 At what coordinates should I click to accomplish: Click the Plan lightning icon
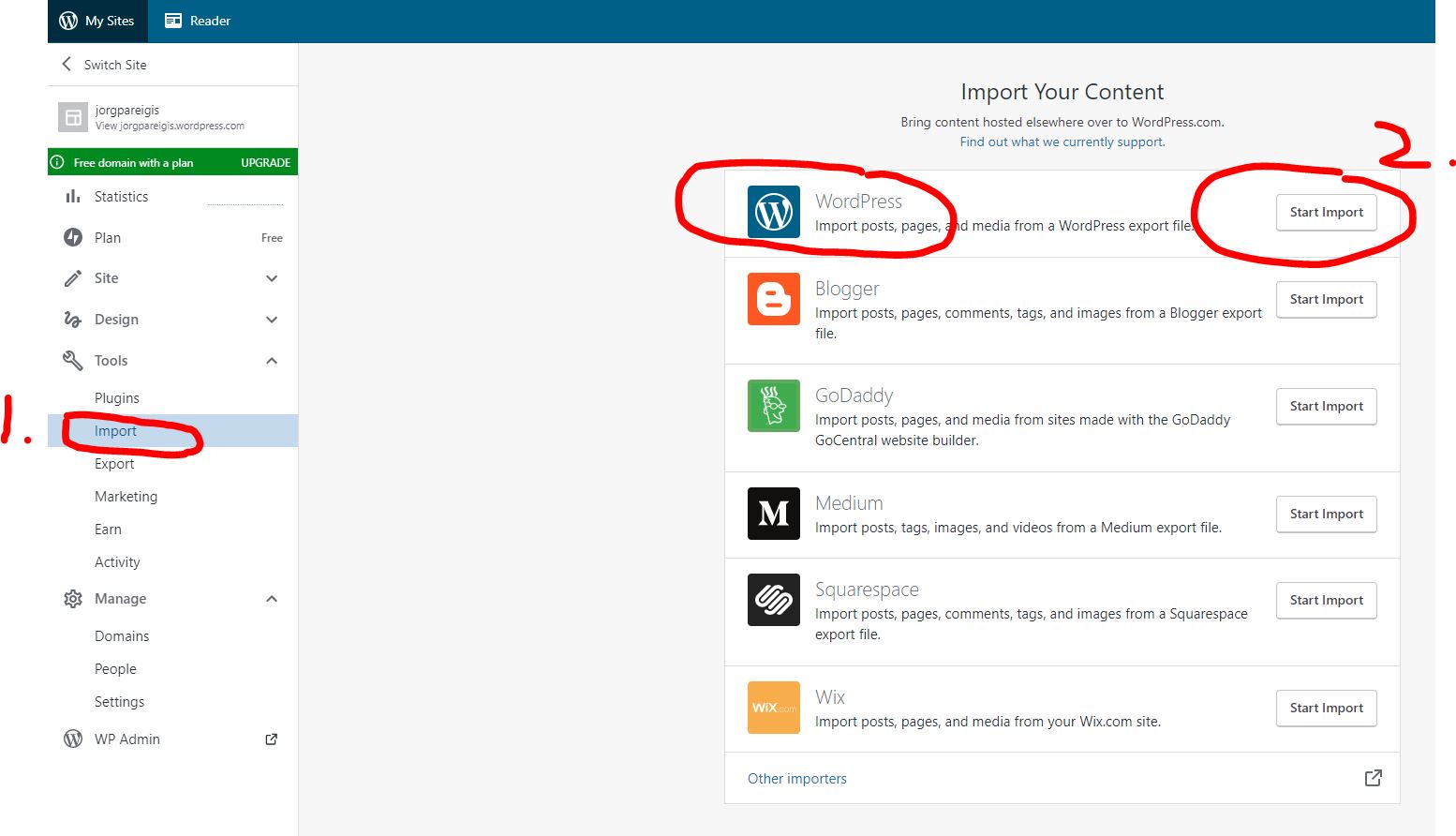tap(73, 237)
